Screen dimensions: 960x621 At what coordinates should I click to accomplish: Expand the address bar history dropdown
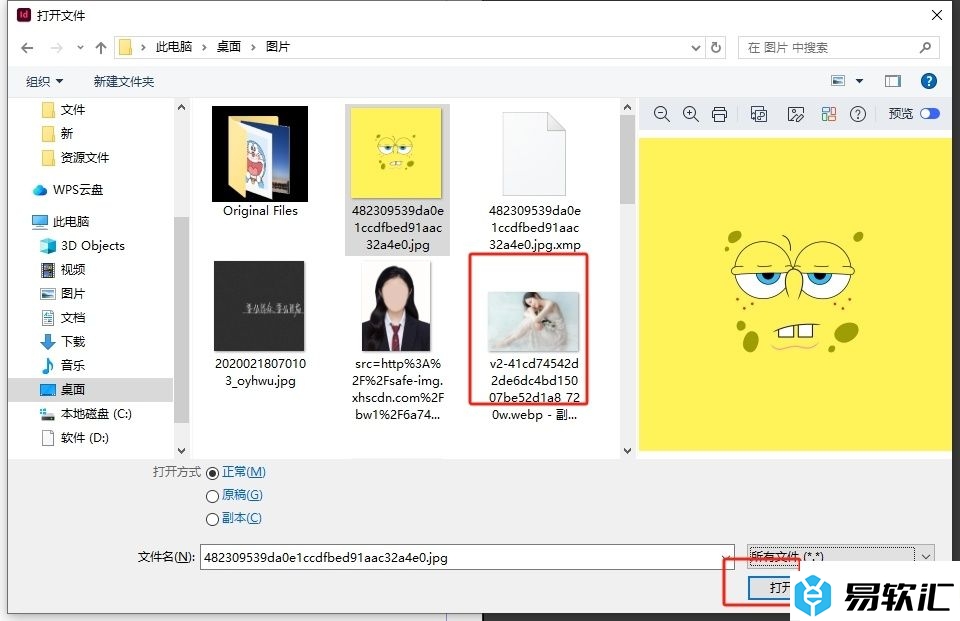pyautogui.click(x=696, y=47)
